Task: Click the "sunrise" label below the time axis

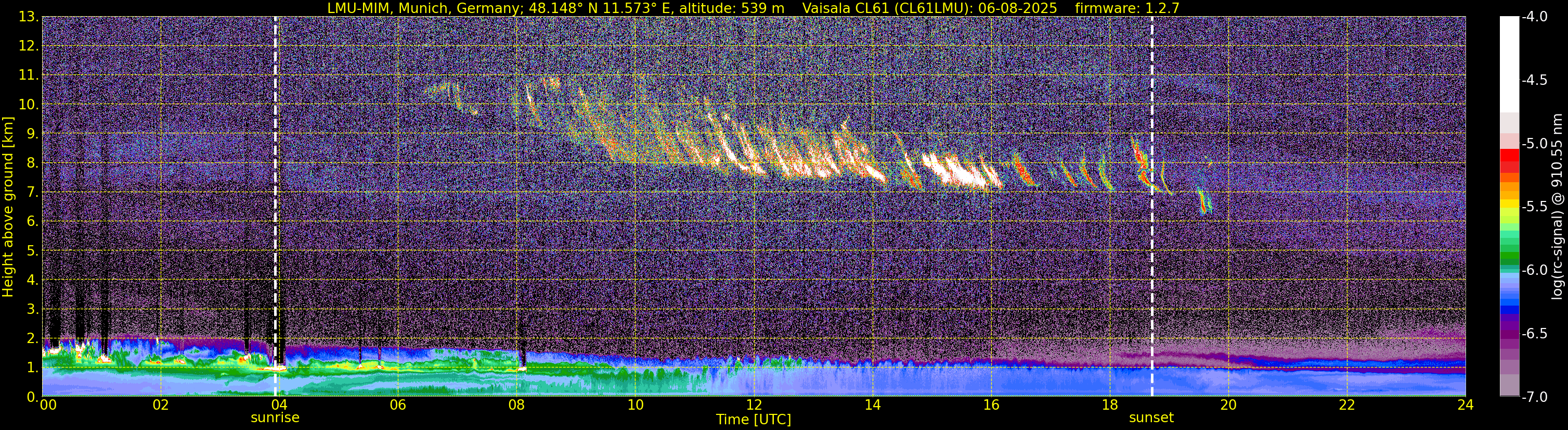Action: click(275, 418)
